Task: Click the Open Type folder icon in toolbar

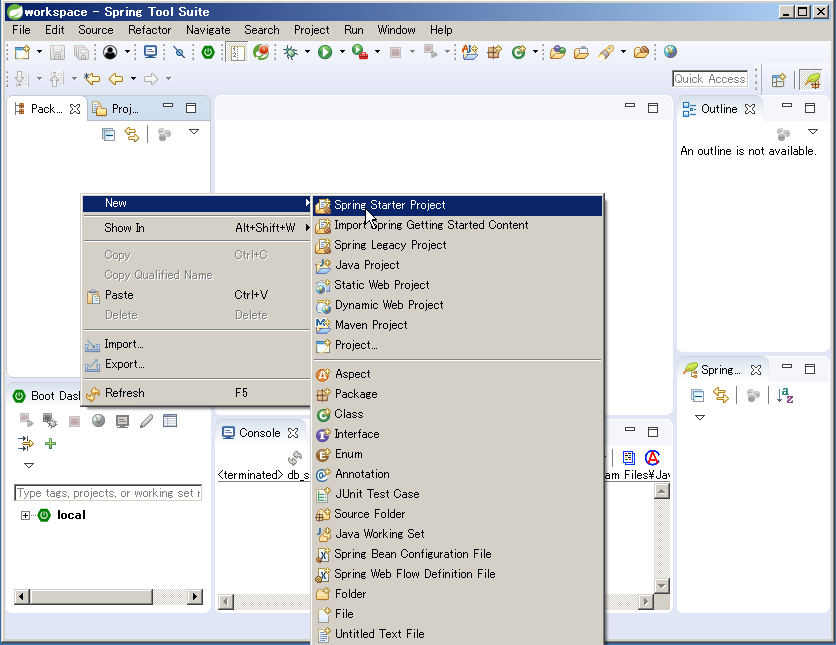Action: [x=558, y=52]
